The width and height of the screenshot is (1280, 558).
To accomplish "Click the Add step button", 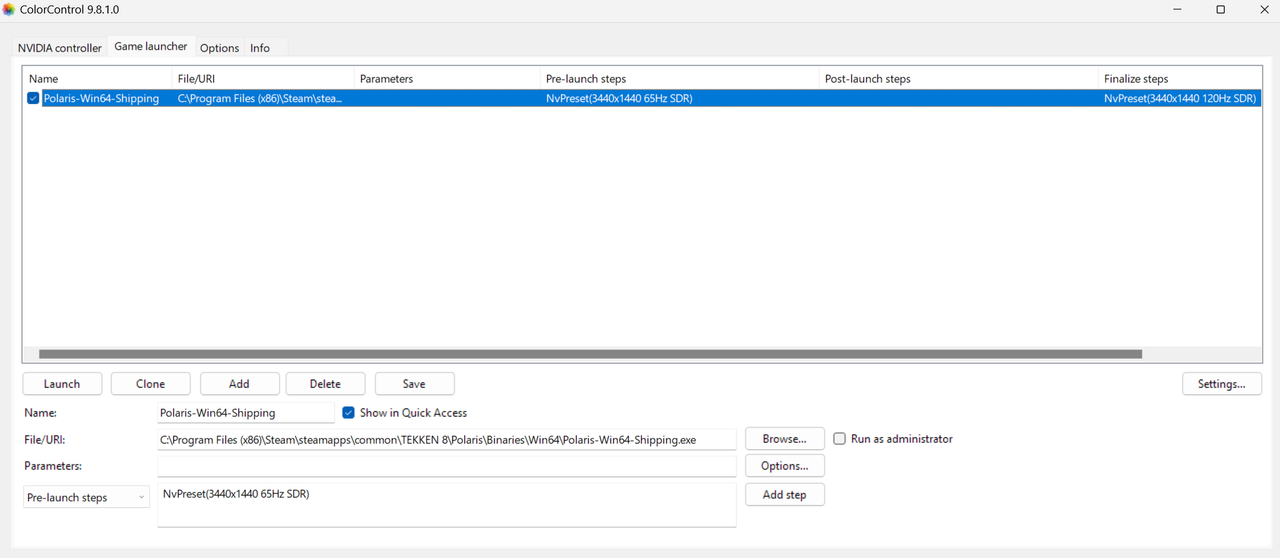I will 785,495.
